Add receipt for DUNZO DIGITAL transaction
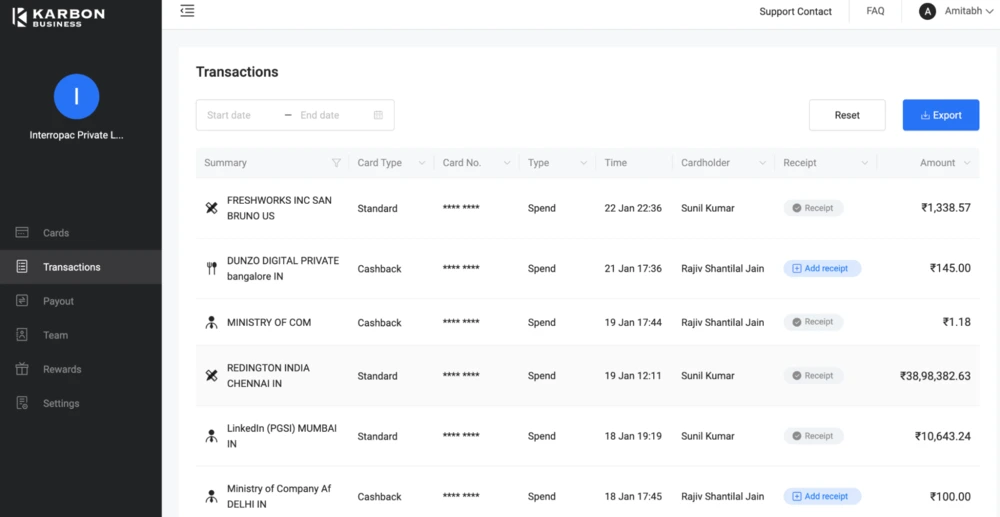This screenshot has height=517, width=1000. [x=822, y=268]
